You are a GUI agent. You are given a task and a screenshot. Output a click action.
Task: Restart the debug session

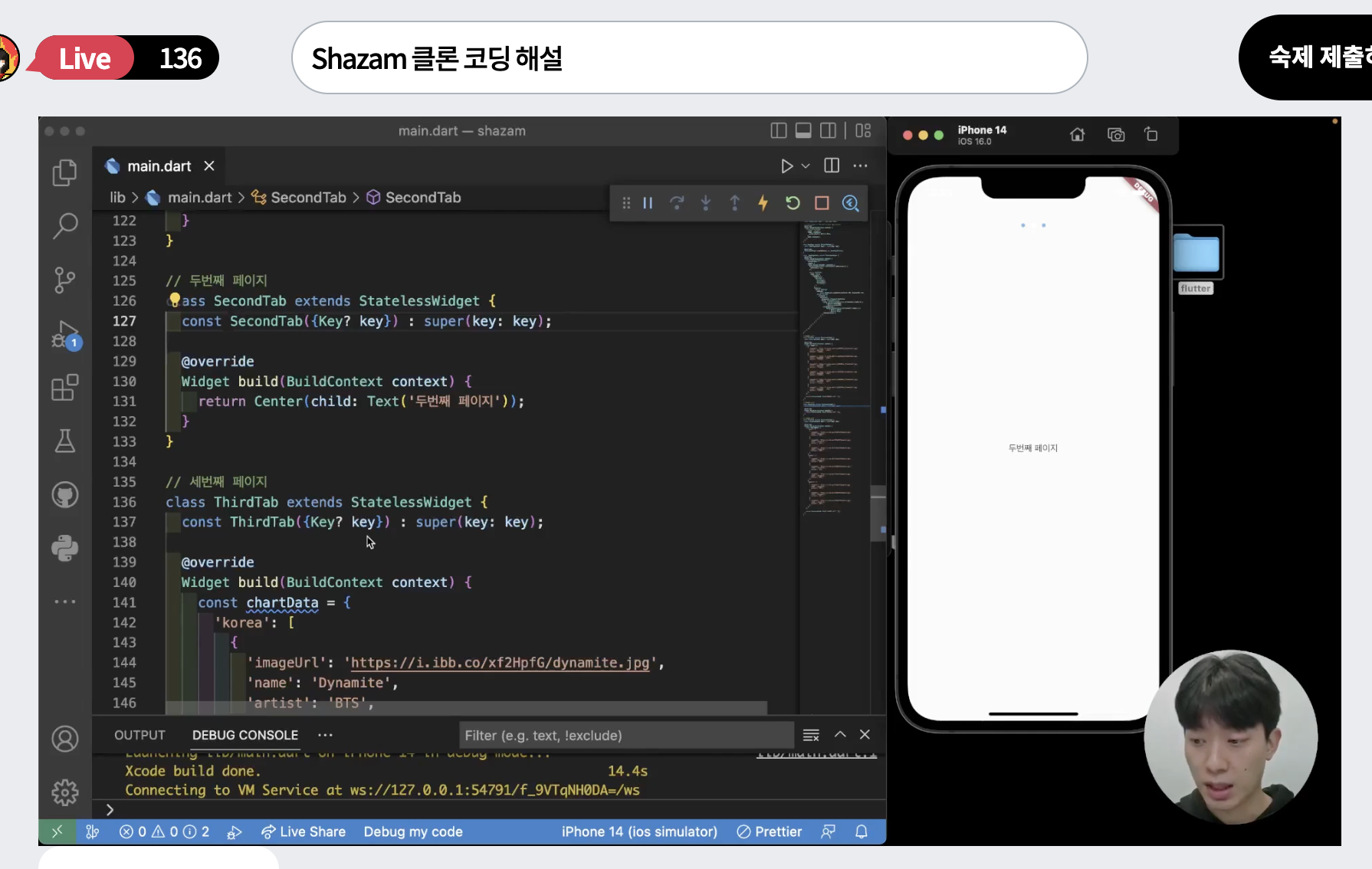pos(793,203)
